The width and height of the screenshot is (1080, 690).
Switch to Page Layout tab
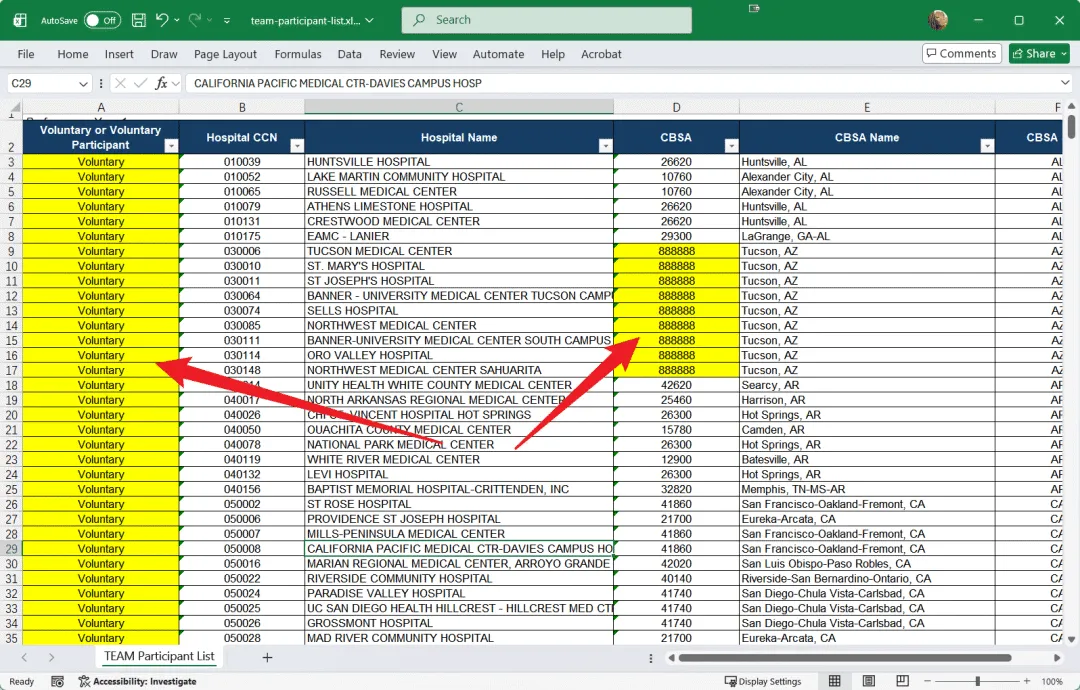[225, 54]
